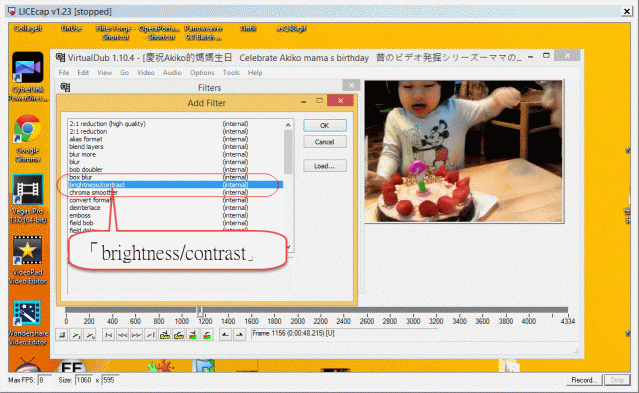Viewport: 639px width, 393px height.
Task: Select the alias format filter
Action: pos(176,139)
